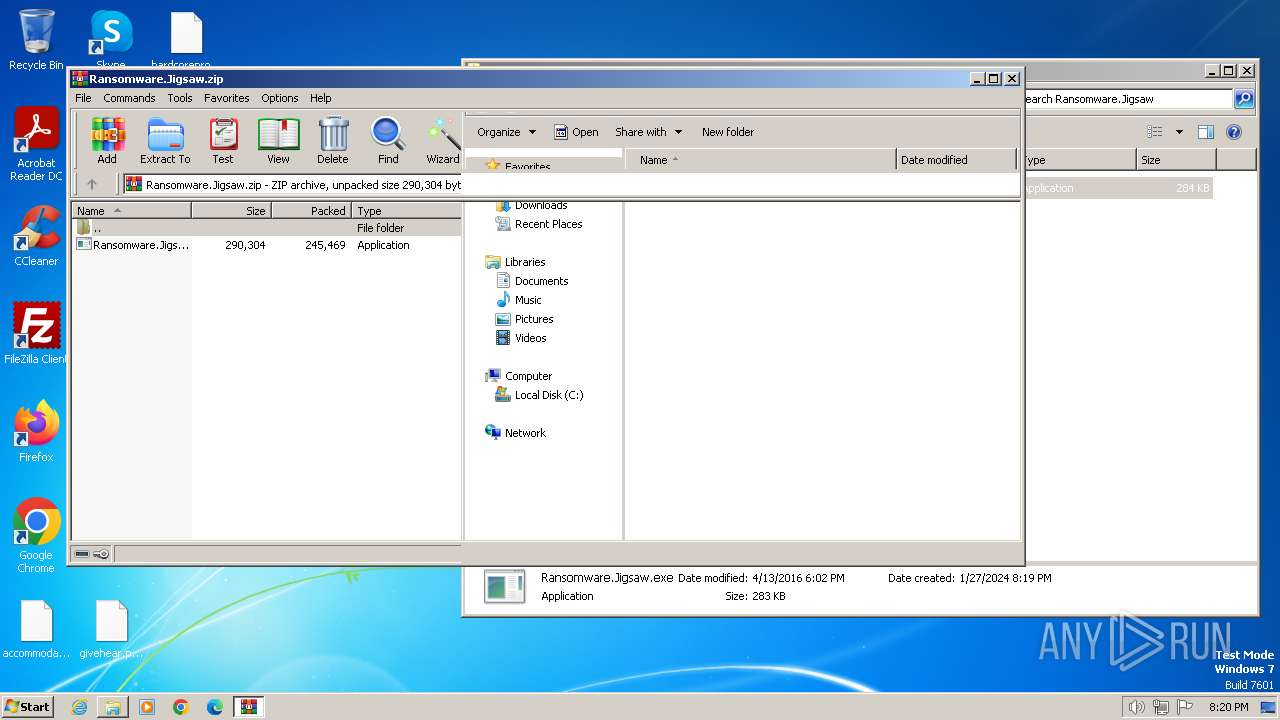Click the Open button in Explorer toolbar

point(576,132)
